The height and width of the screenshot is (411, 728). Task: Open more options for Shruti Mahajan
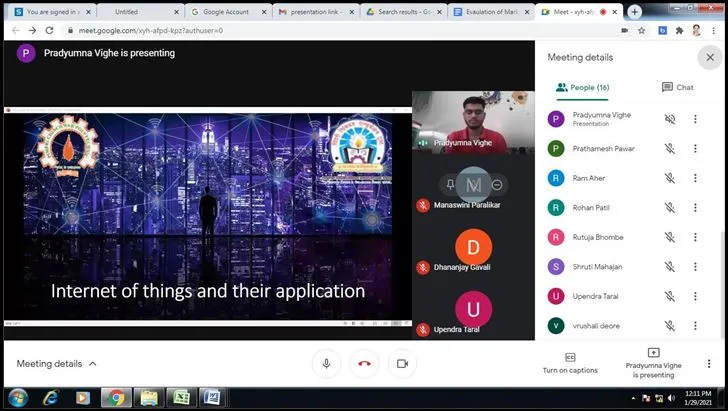tap(695, 267)
